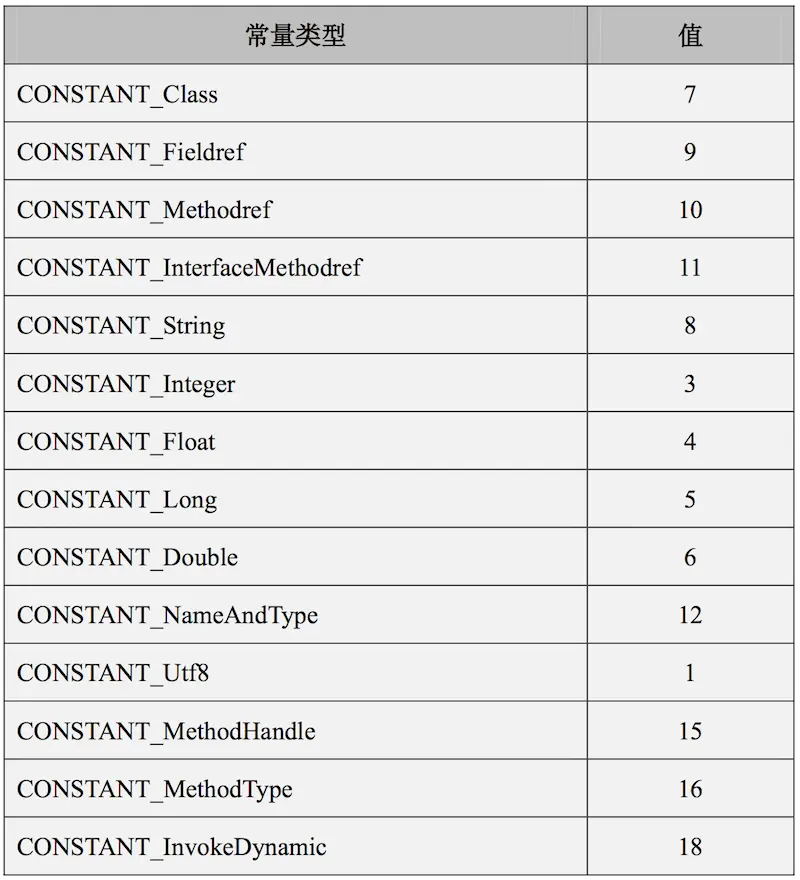
Task: Select the CONSTANT_InterfaceMethodref row label
Action: 189,268
